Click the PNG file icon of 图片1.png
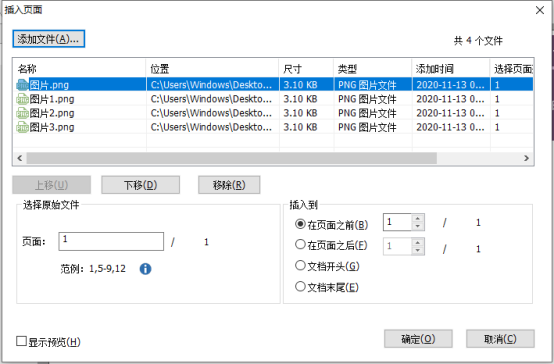This screenshot has width=554, height=364. click(22, 99)
